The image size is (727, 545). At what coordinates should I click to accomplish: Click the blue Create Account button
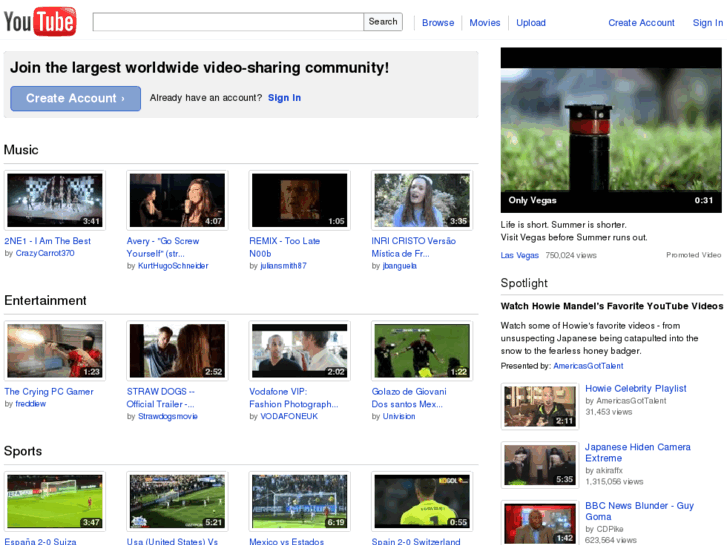[75, 98]
